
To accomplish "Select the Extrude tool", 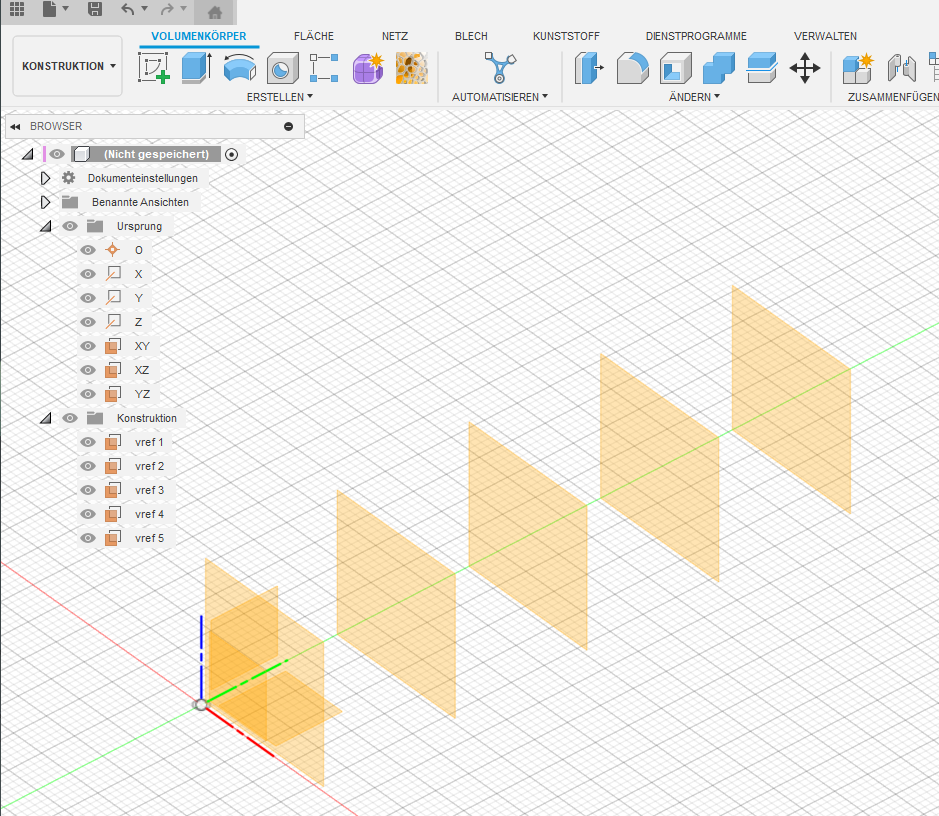I will [x=196, y=67].
